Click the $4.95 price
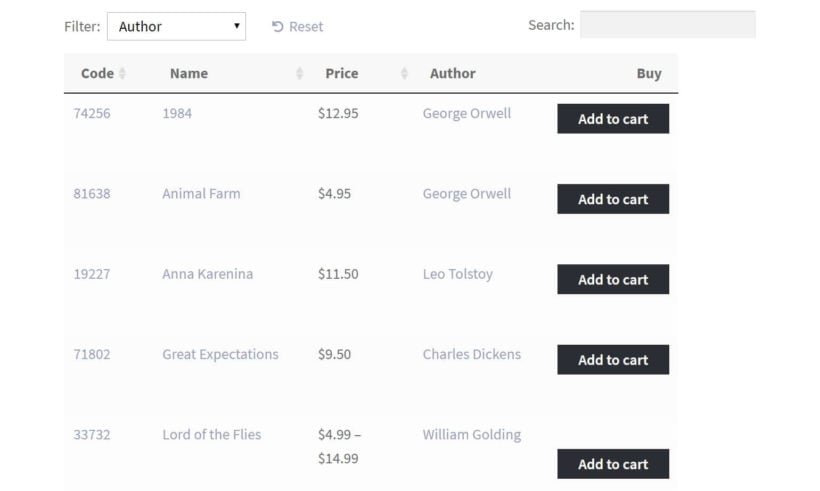The width and height of the screenshot is (820, 491). [334, 193]
